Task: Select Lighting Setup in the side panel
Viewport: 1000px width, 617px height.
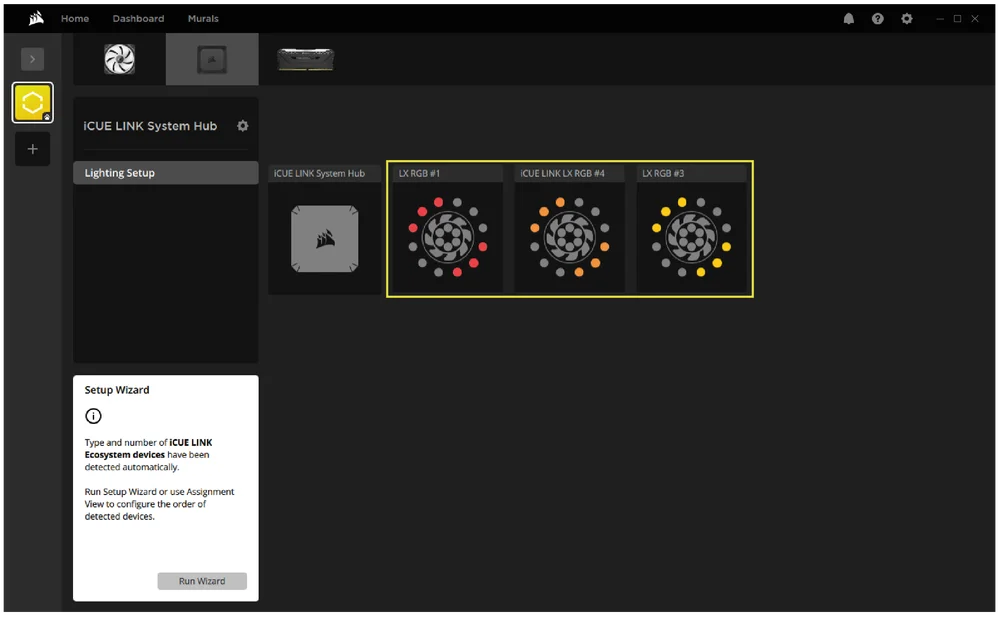Action: pyautogui.click(x=166, y=173)
